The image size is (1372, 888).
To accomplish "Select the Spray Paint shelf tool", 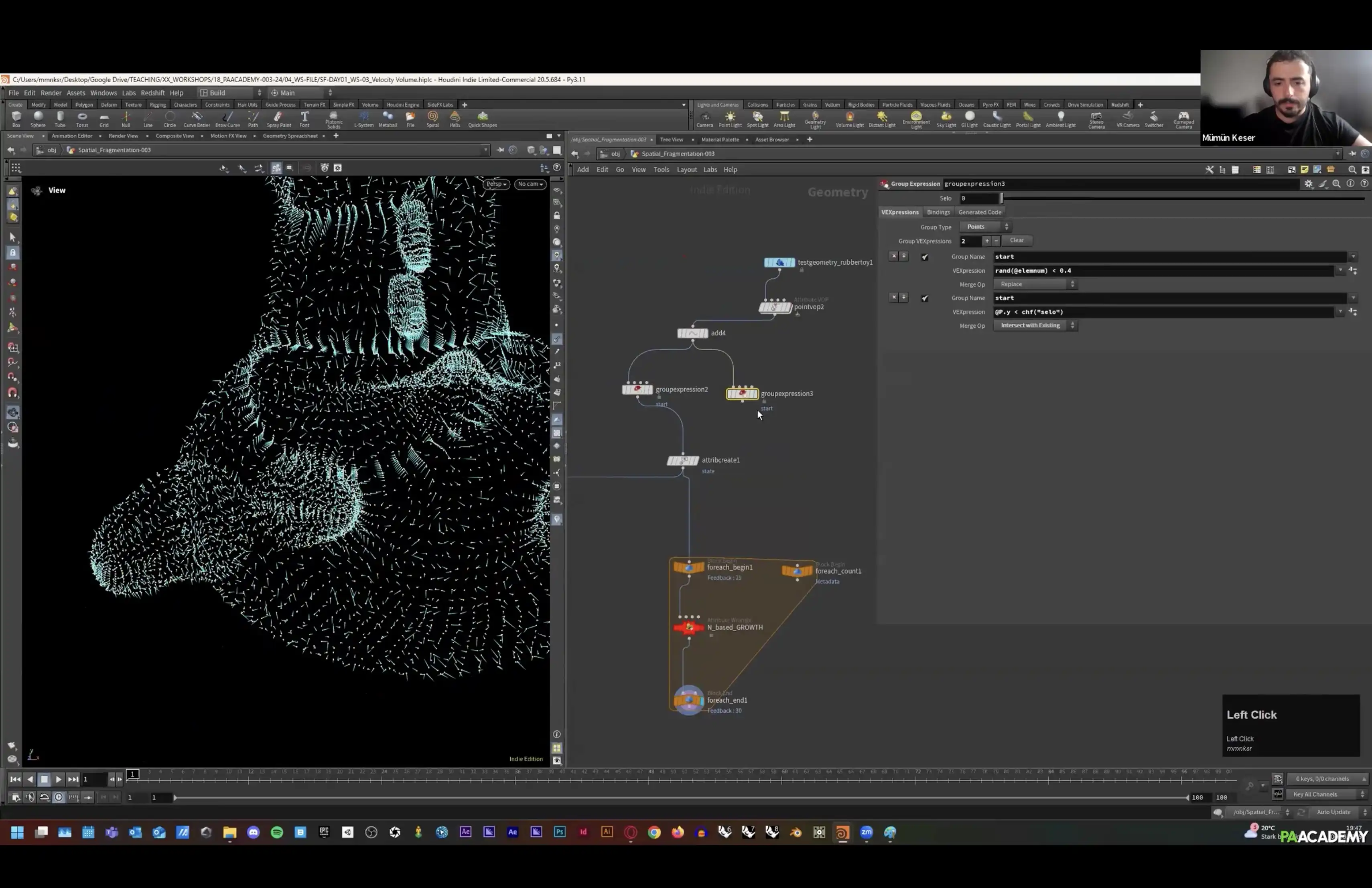I will (x=278, y=118).
